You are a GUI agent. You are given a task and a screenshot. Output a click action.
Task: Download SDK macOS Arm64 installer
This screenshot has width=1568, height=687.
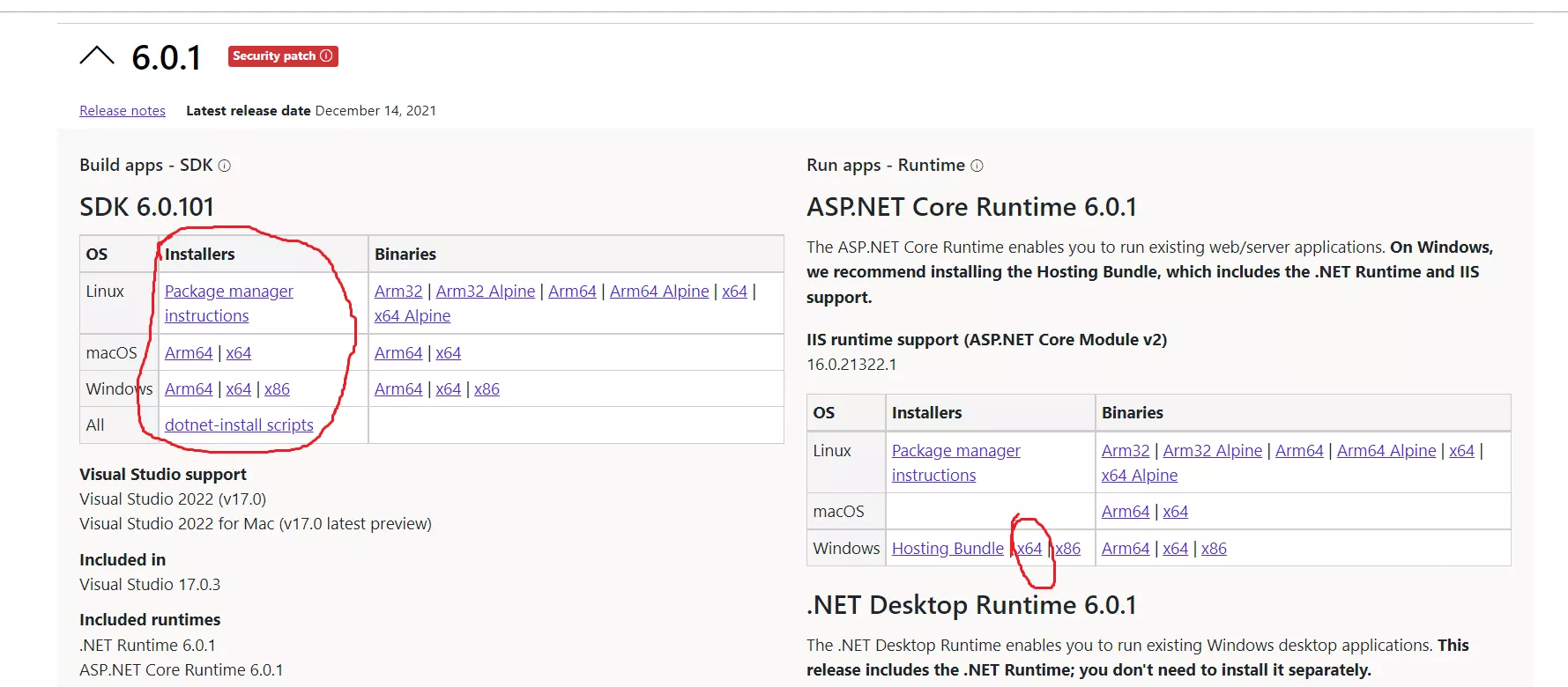pyautogui.click(x=189, y=352)
